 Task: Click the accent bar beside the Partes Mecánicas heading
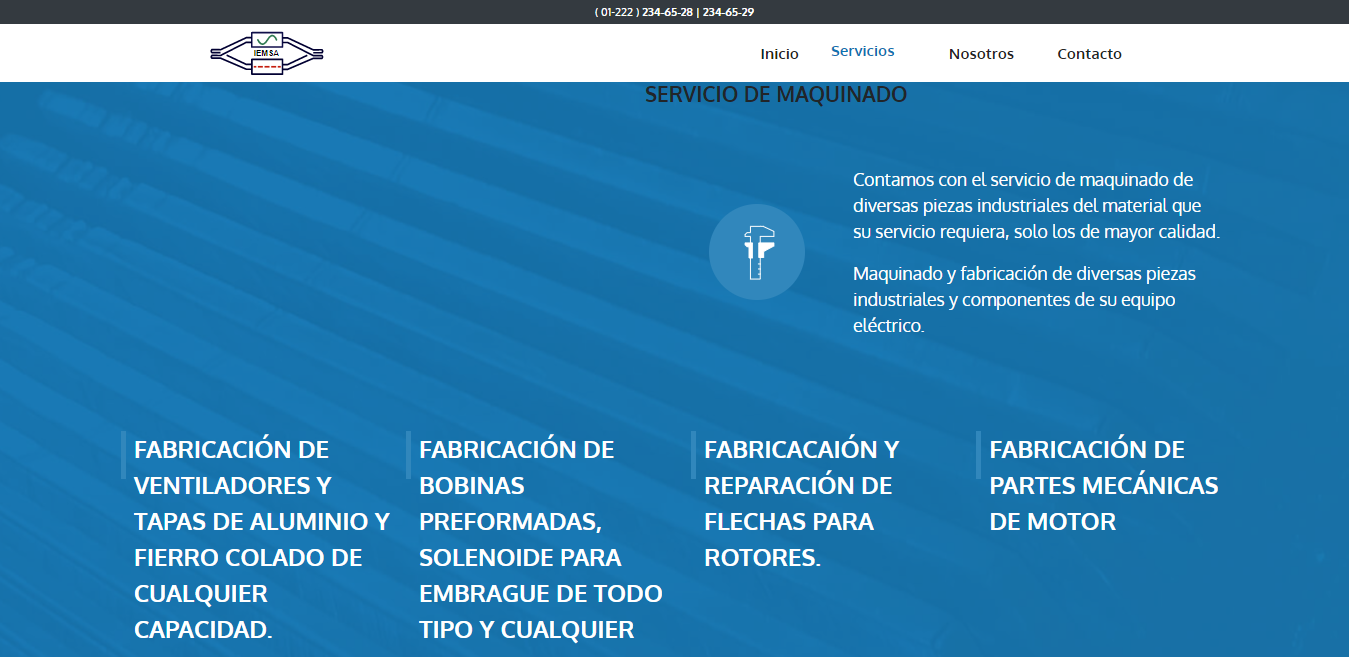978,455
